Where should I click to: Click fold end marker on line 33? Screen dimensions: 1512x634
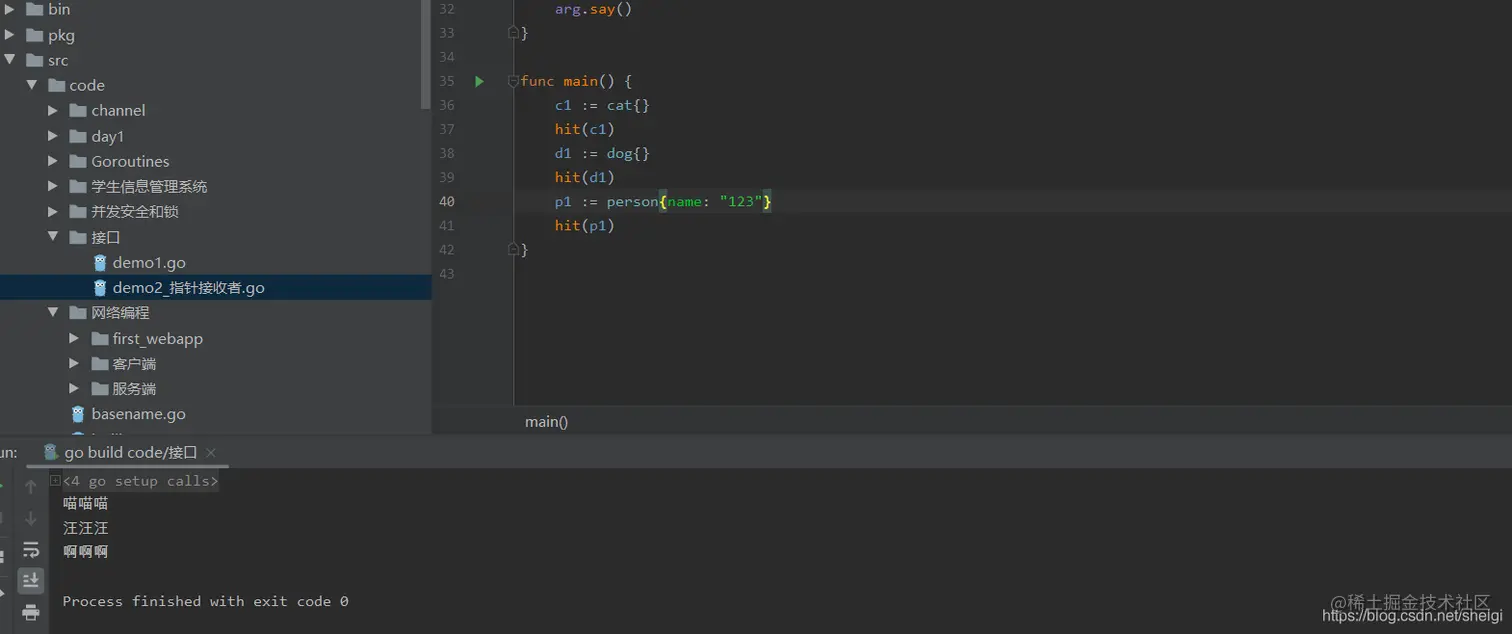(513, 33)
